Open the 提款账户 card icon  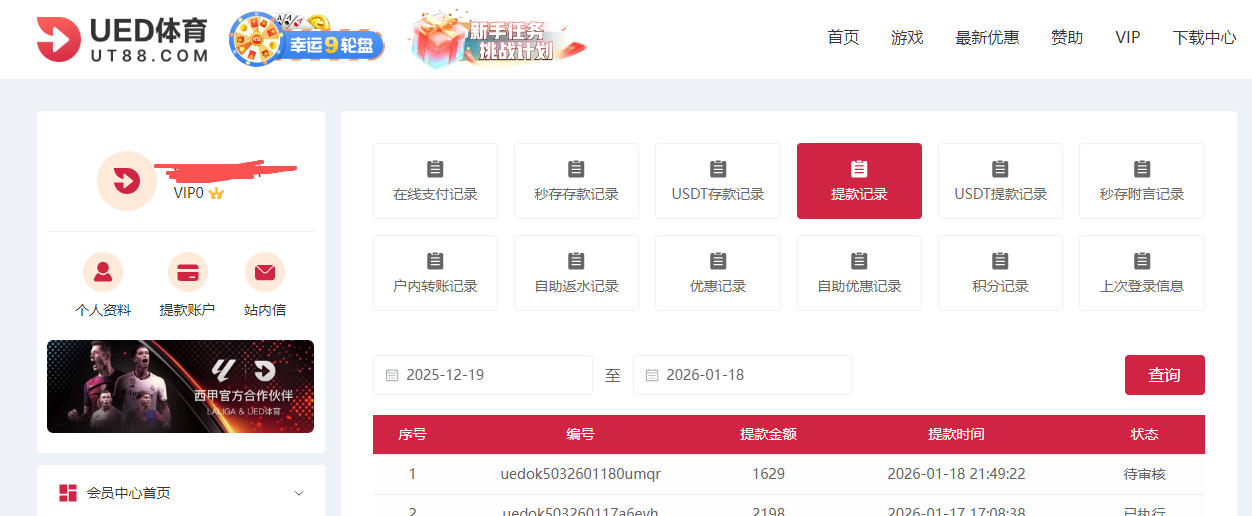187,272
